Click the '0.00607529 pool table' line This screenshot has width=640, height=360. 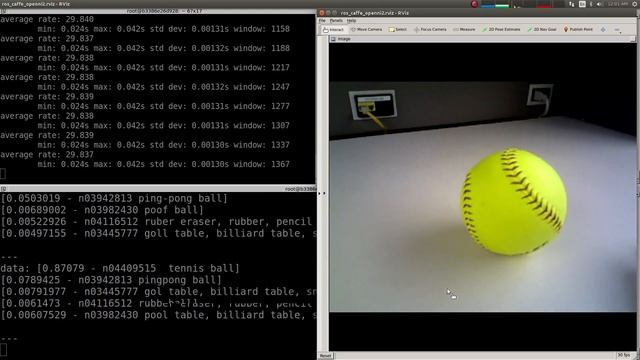(x=158, y=315)
